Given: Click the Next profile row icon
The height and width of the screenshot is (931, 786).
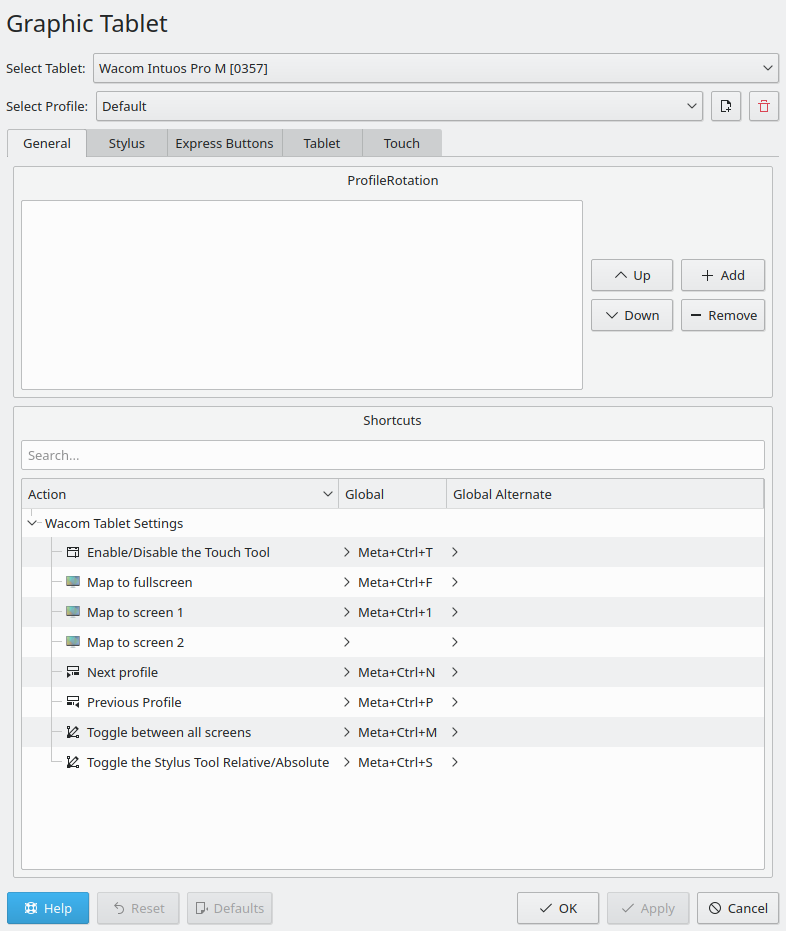Looking at the screenshot, I should (x=73, y=672).
